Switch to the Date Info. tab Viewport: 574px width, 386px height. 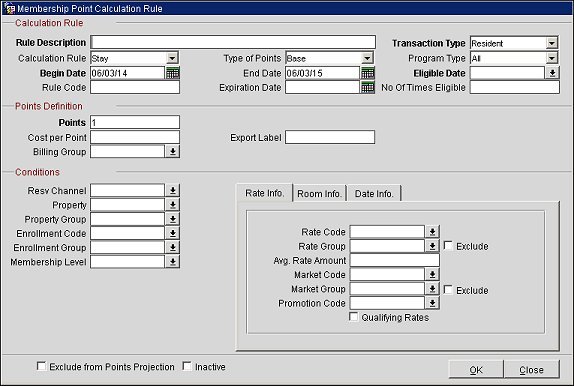coord(374,193)
